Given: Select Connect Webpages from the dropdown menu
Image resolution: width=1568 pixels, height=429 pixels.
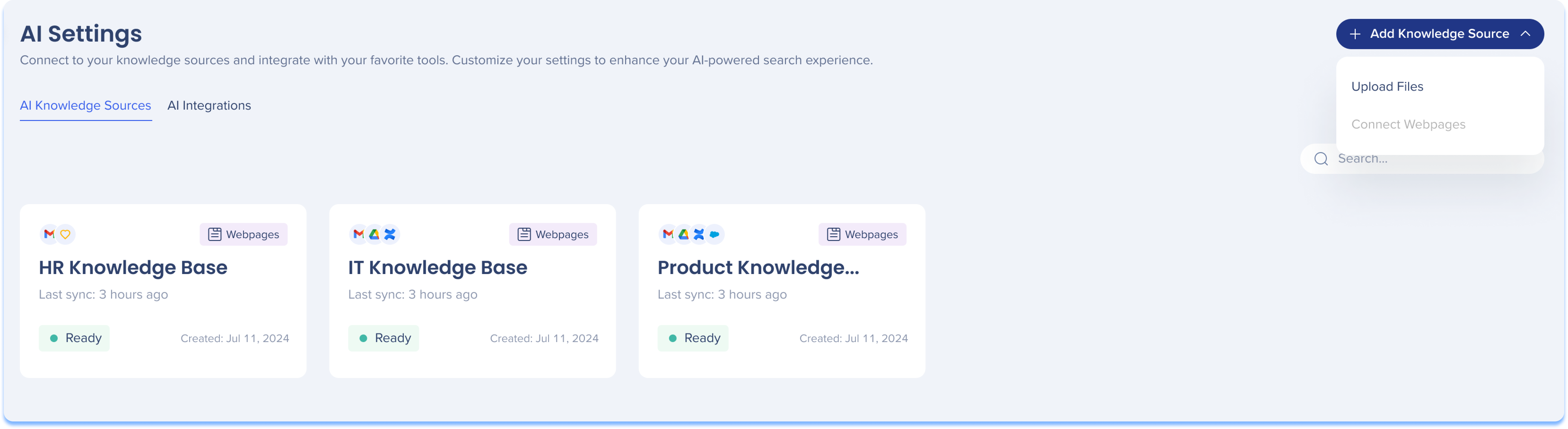Looking at the screenshot, I should click(1408, 124).
